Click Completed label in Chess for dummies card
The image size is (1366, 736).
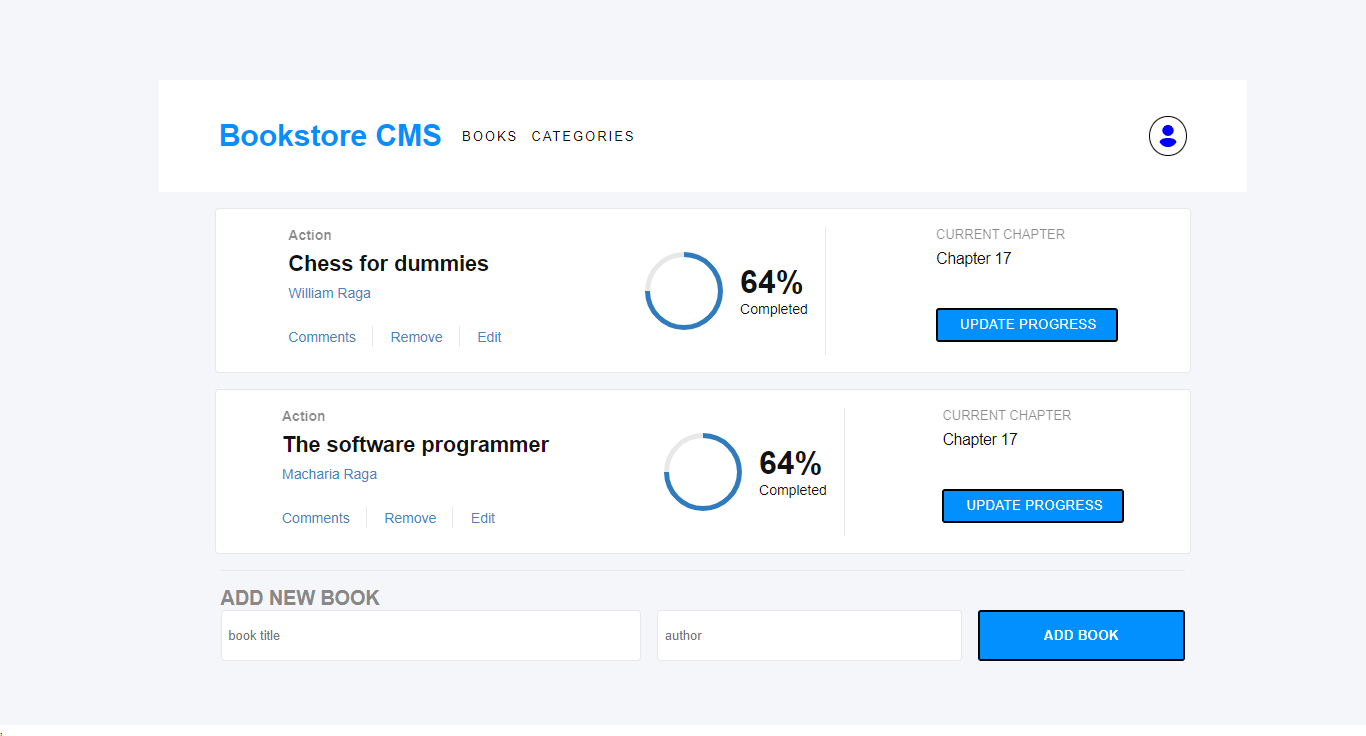pos(773,309)
